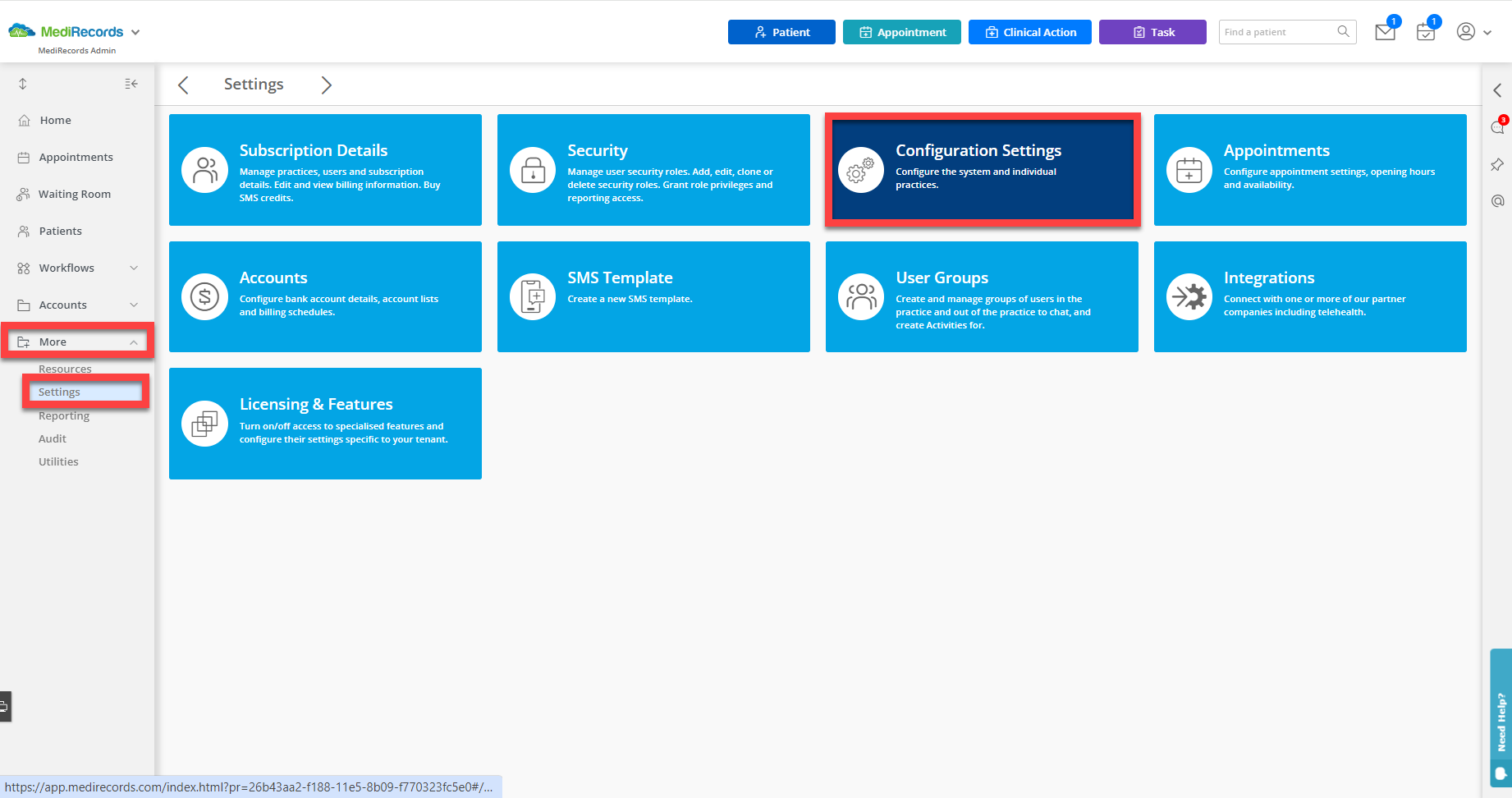Click the Home house icon
Viewport: 1512px width, 798px height.
24,120
